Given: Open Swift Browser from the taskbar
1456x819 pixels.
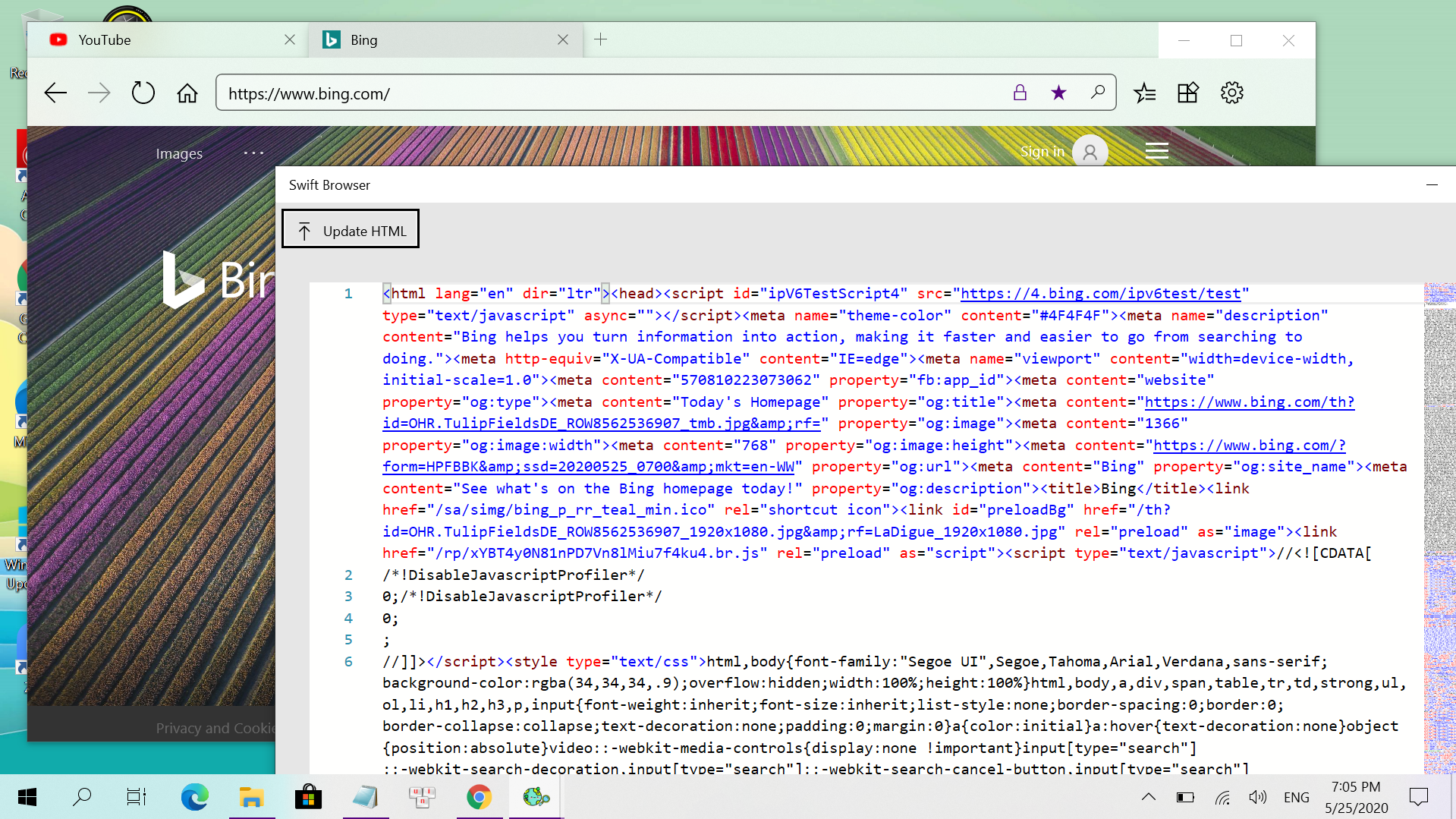Looking at the screenshot, I should (536, 797).
